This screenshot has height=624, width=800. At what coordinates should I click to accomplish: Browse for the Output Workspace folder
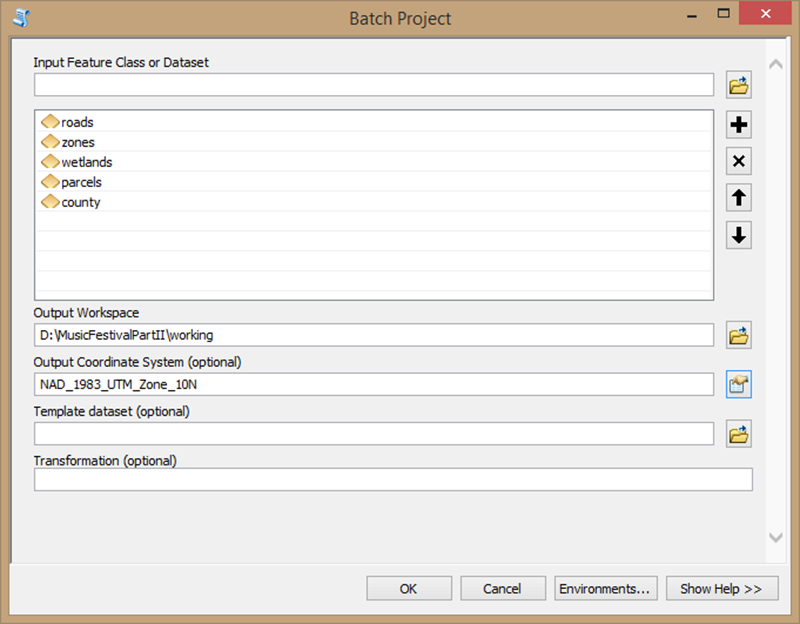click(738, 335)
